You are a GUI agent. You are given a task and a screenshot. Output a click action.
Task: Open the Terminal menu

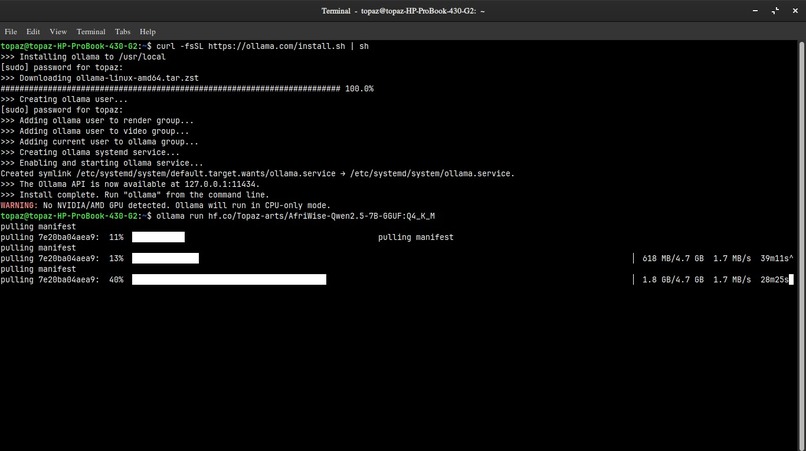point(91,31)
